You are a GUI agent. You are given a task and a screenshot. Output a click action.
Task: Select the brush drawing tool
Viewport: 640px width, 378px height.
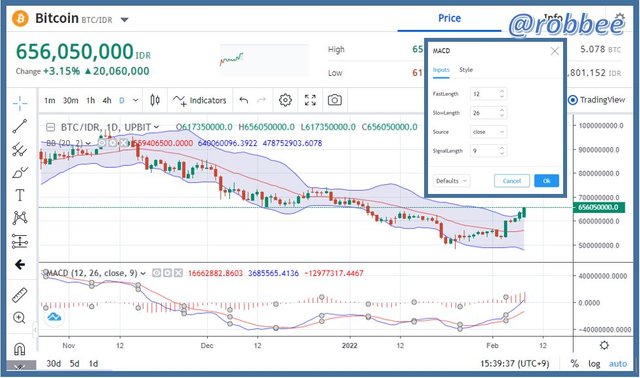click(19, 173)
